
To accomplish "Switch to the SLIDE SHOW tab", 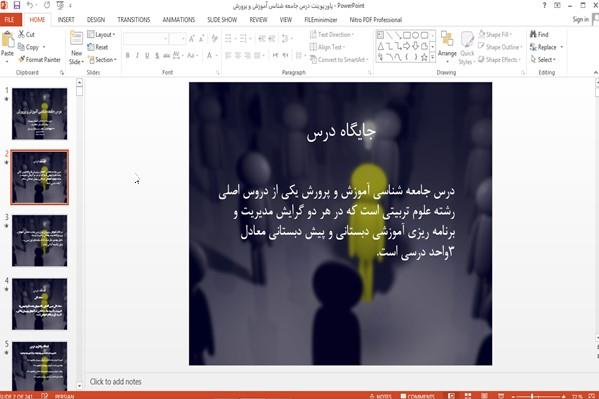I will (x=222, y=19).
